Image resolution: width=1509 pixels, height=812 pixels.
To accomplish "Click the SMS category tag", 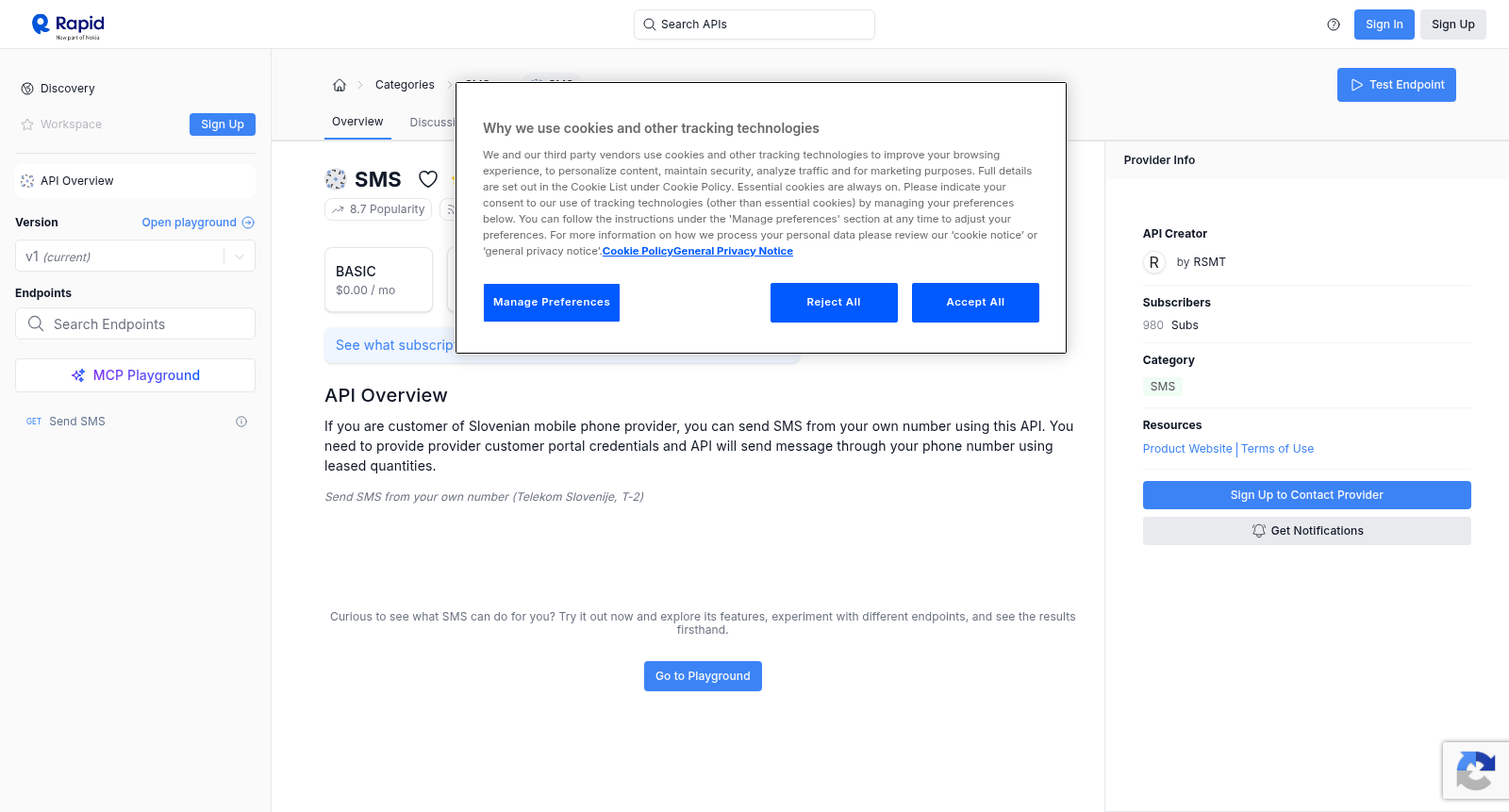I will pos(1163,387).
